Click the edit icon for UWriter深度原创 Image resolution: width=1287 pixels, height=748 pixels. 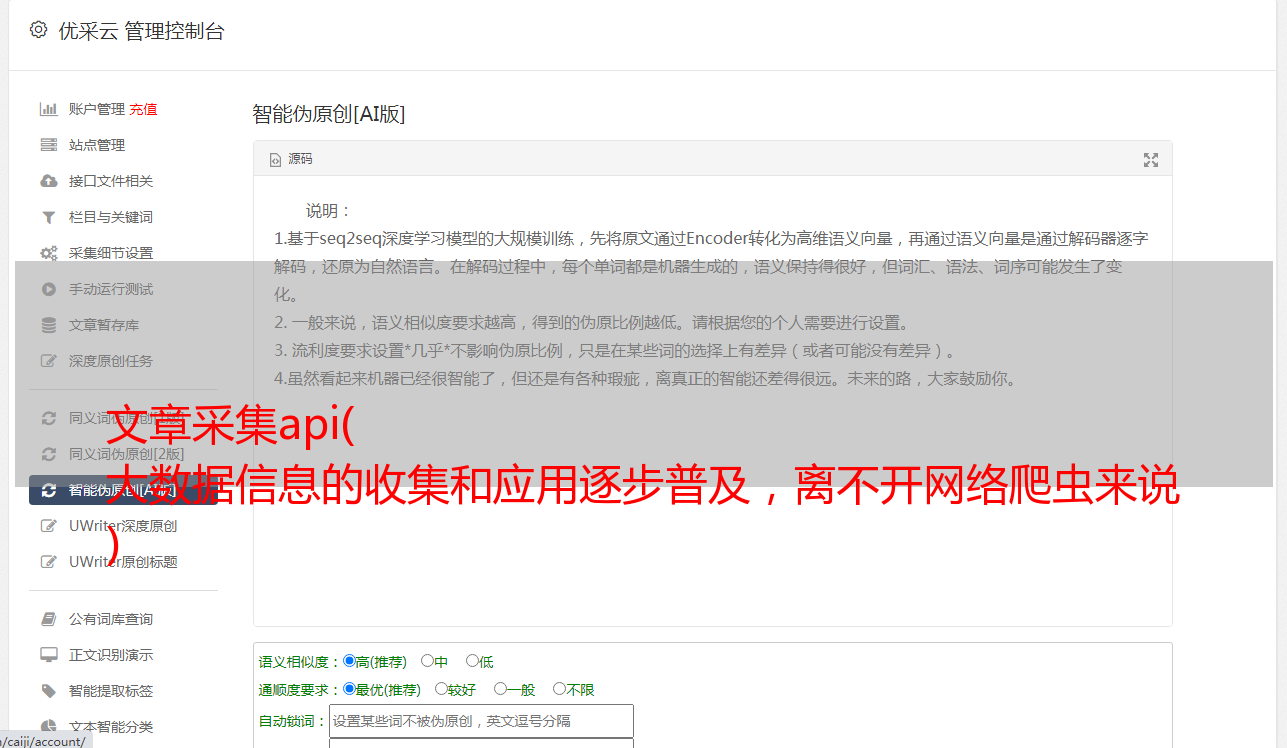coord(48,526)
